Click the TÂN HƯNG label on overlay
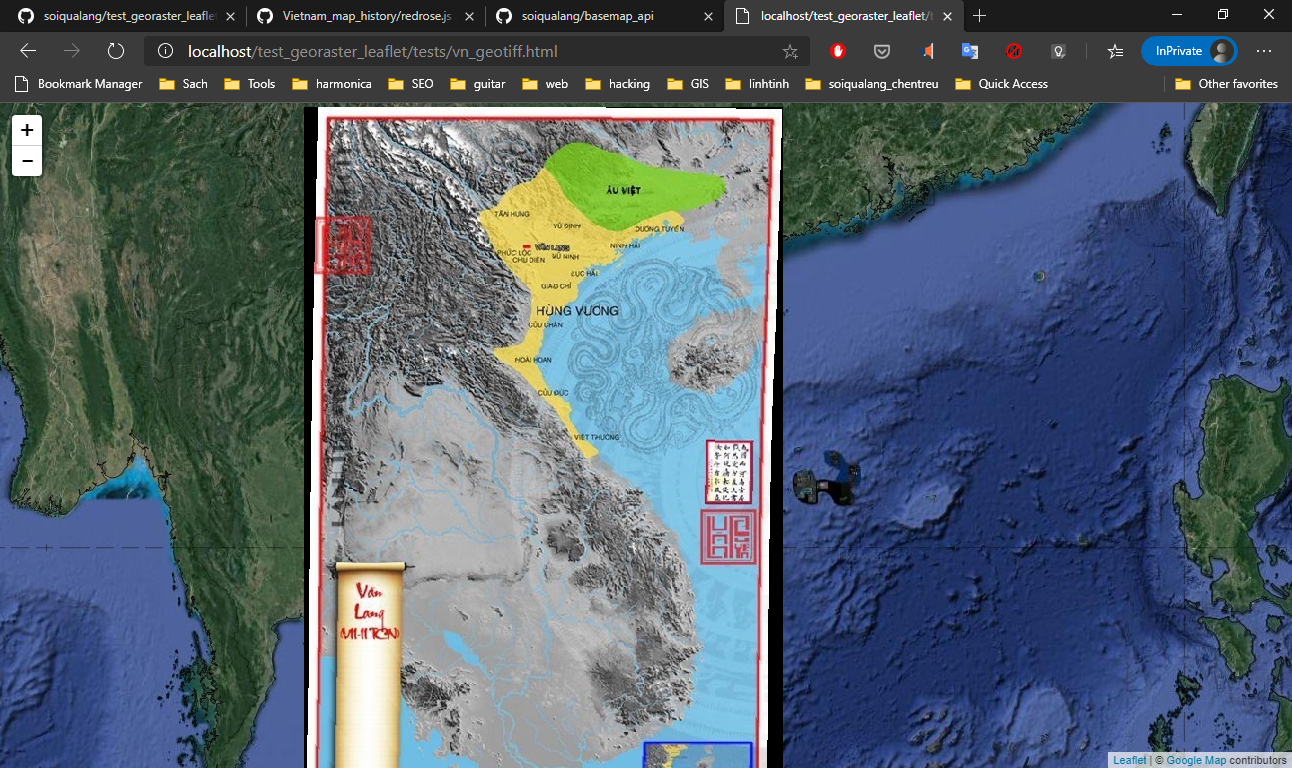The height and width of the screenshot is (768, 1292). tap(511, 214)
